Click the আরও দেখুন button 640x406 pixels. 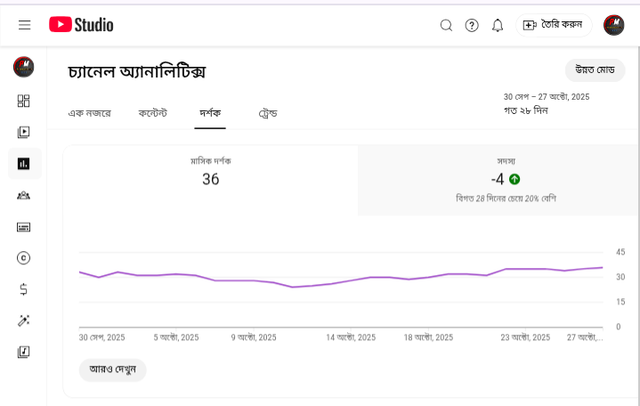112,370
